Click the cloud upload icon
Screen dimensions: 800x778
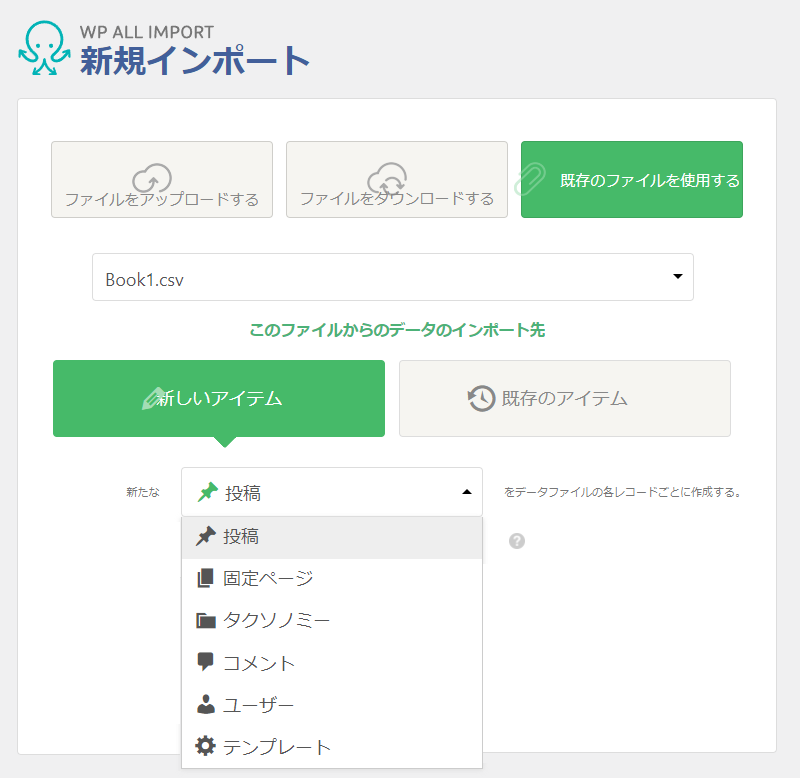[152, 178]
